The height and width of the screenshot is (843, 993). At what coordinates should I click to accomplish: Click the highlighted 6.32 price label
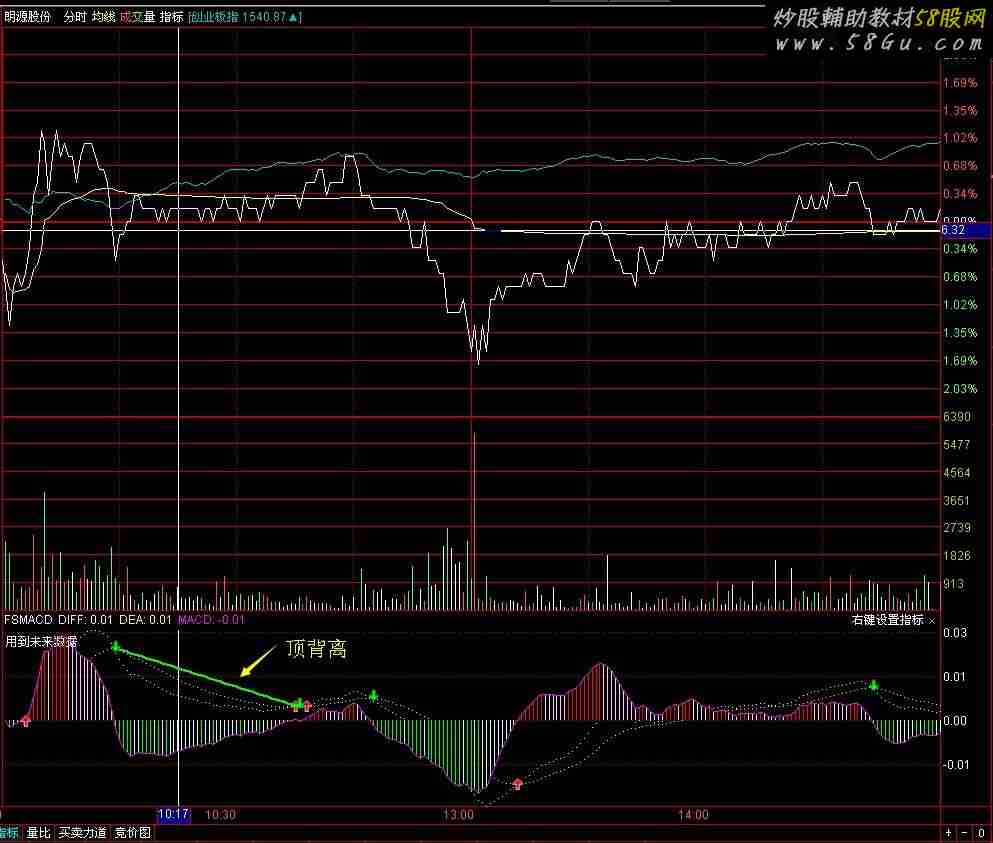(x=965, y=230)
